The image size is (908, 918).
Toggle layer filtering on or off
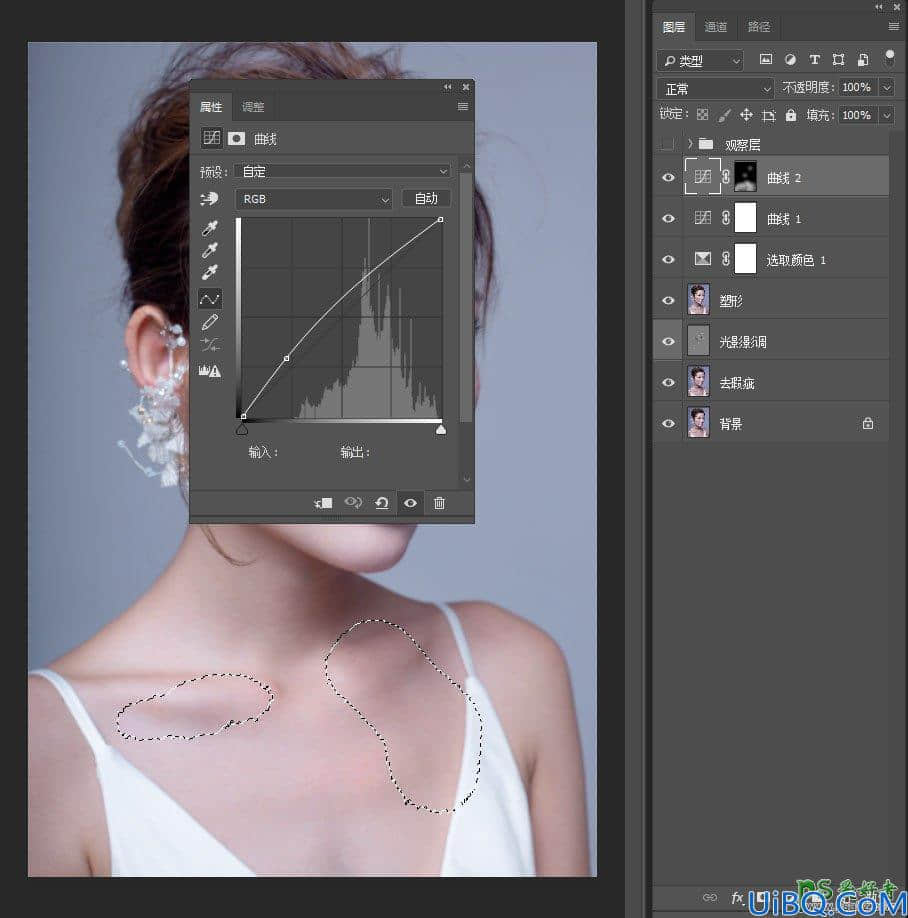(x=890, y=57)
